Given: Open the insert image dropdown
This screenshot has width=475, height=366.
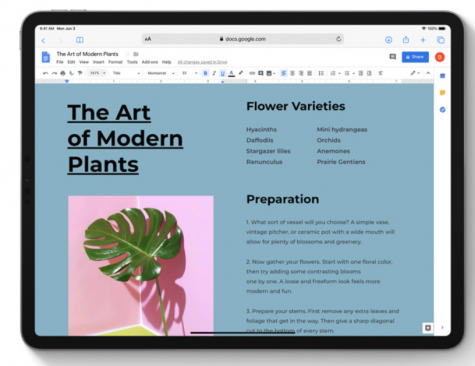Looking at the screenshot, I should point(271,73).
